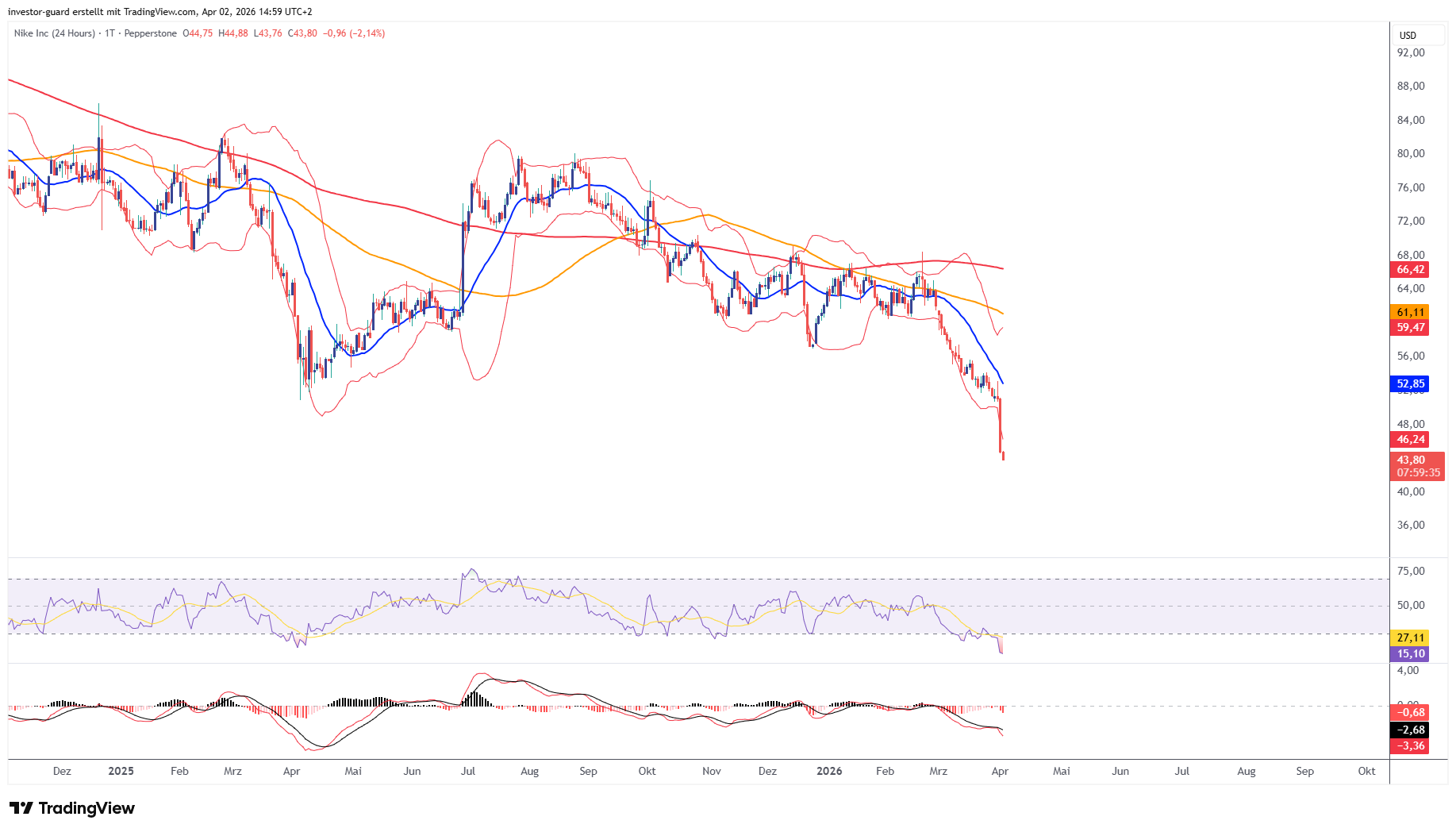Click the orange 61,11 price tag

1411,313
